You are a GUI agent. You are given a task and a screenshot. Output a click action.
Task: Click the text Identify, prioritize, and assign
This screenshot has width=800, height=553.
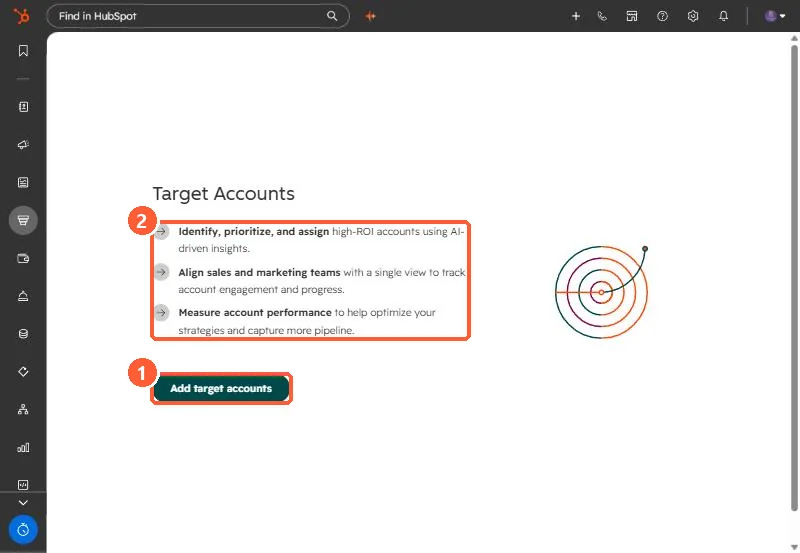(254, 232)
